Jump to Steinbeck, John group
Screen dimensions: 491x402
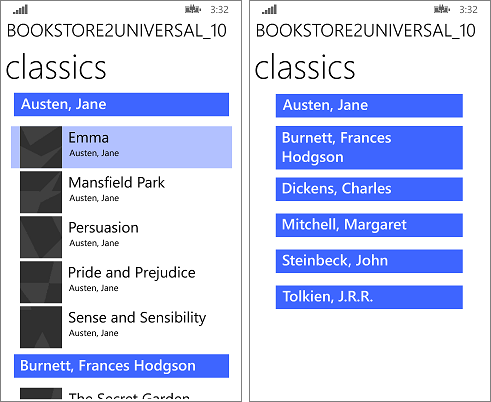[369, 261]
